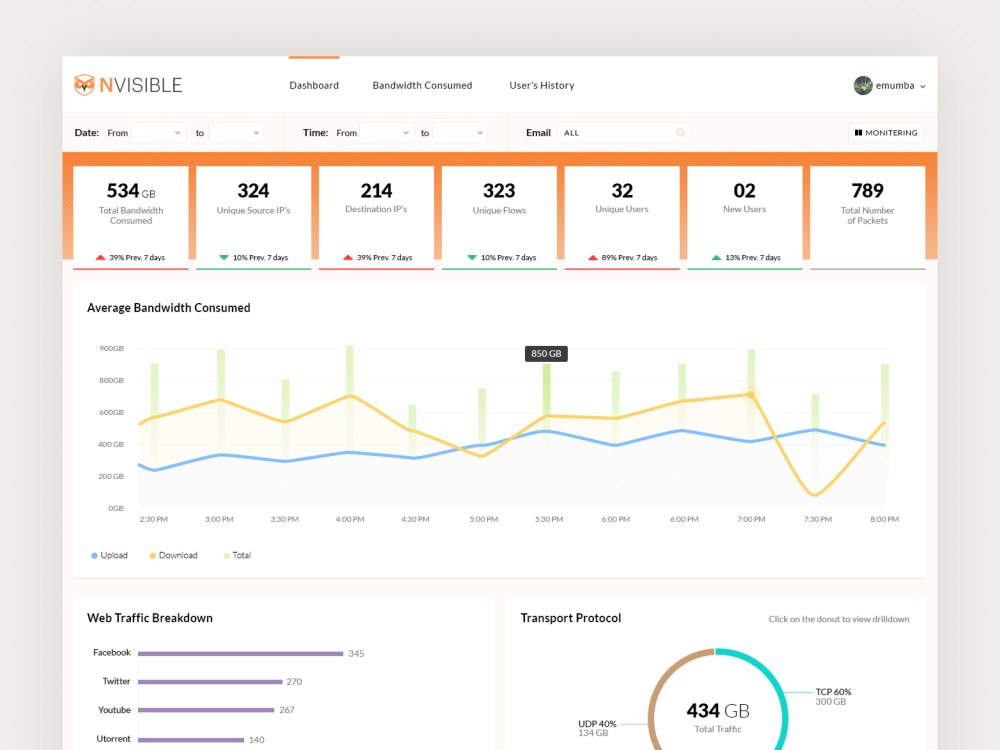
Task: Open the User's History tab
Action: click(x=541, y=85)
